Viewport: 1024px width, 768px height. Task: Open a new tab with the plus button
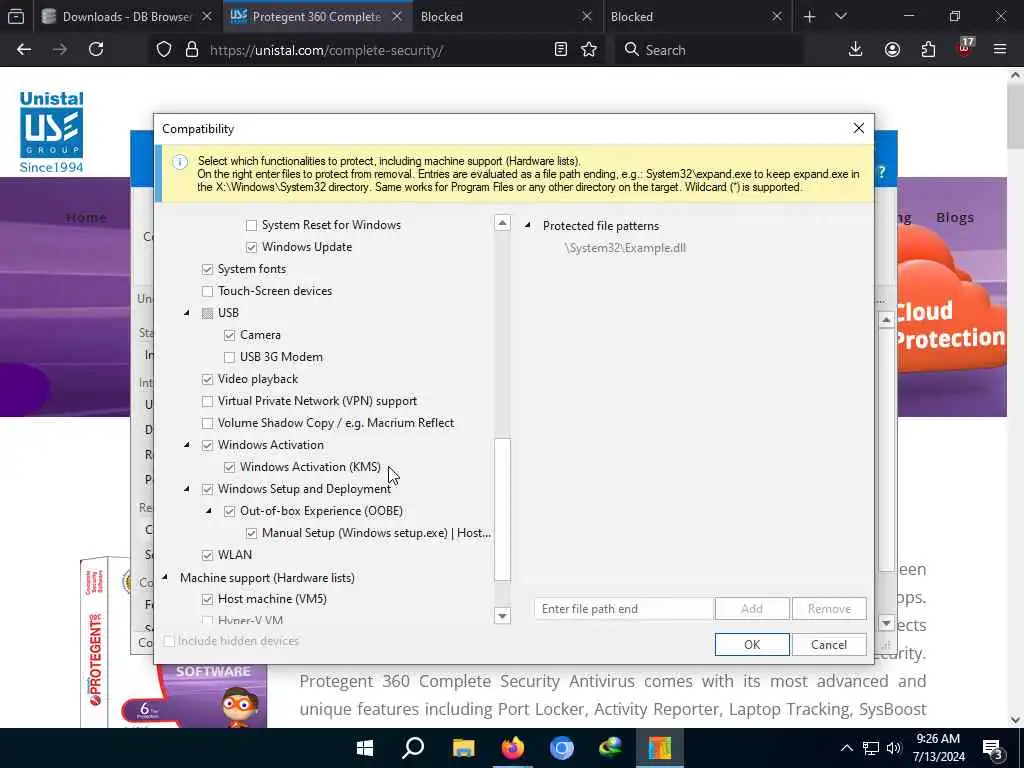click(x=809, y=17)
